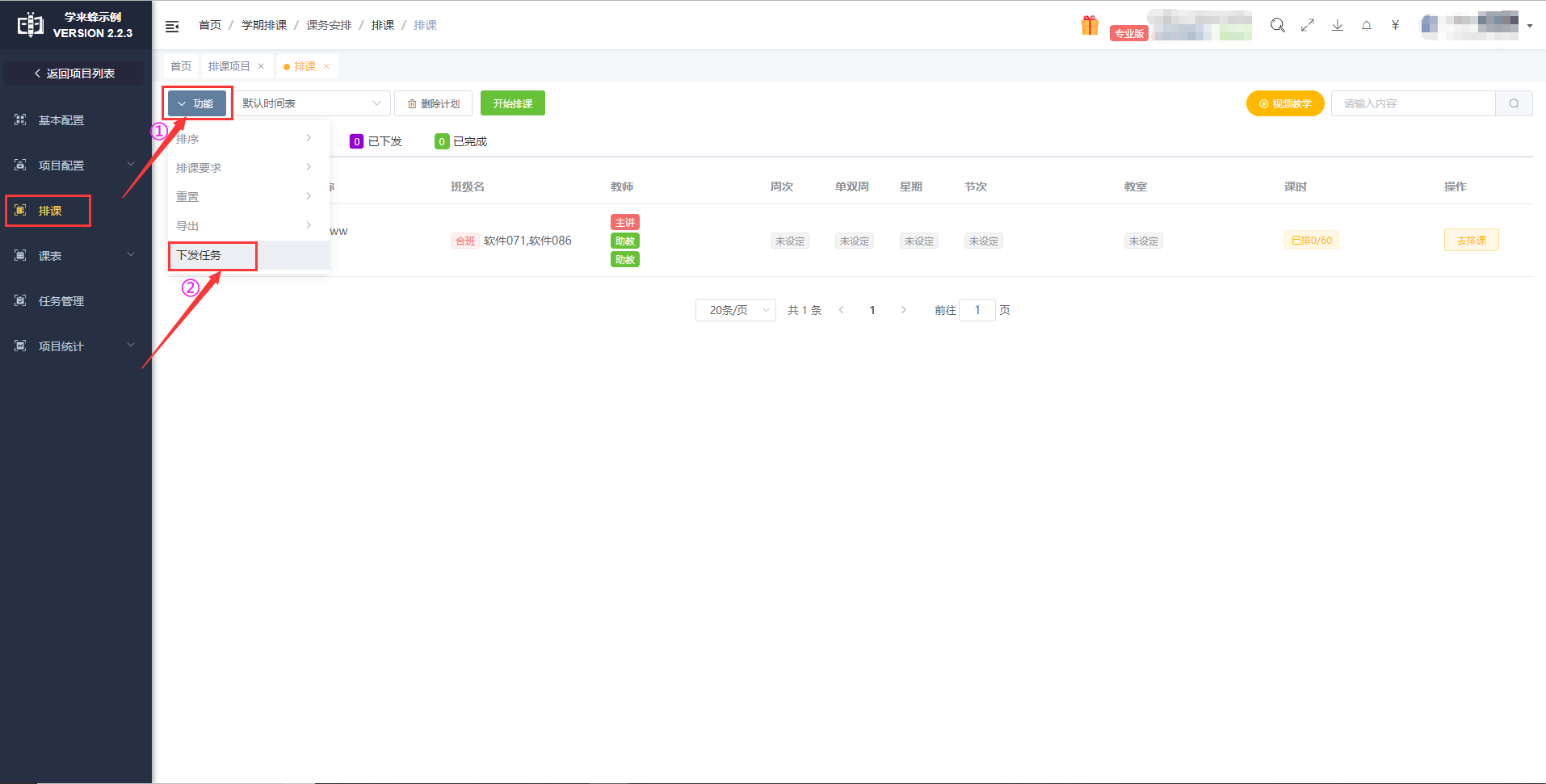Open the header search magnifier icon
Image resolution: width=1546 pixels, height=784 pixels.
tap(1277, 26)
